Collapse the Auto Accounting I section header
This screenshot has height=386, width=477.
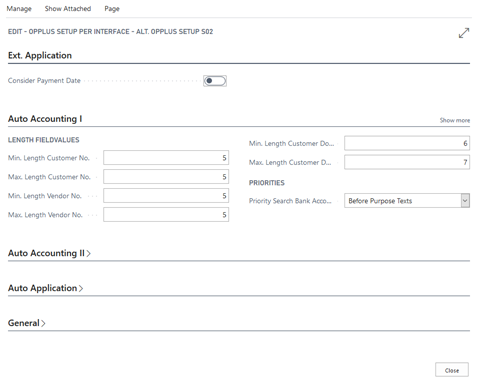tap(45, 119)
